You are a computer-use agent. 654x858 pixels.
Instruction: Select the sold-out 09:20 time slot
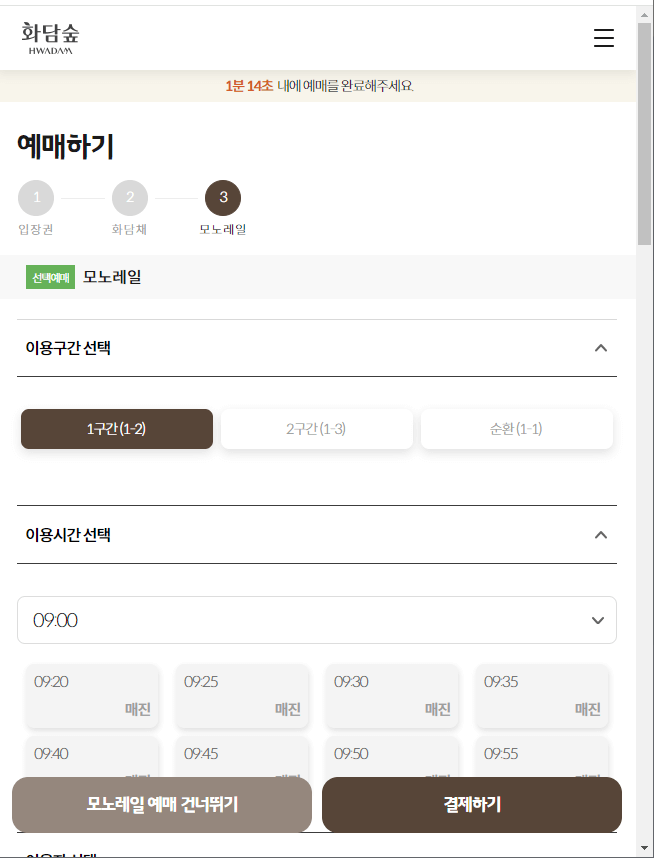click(x=91, y=695)
